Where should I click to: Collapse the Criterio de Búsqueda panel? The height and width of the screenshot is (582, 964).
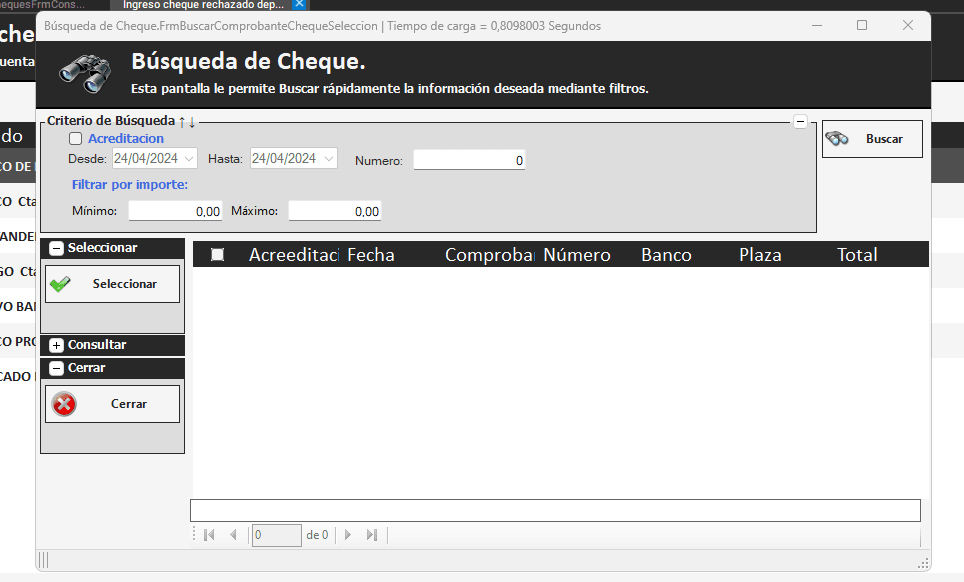[800, 121]
